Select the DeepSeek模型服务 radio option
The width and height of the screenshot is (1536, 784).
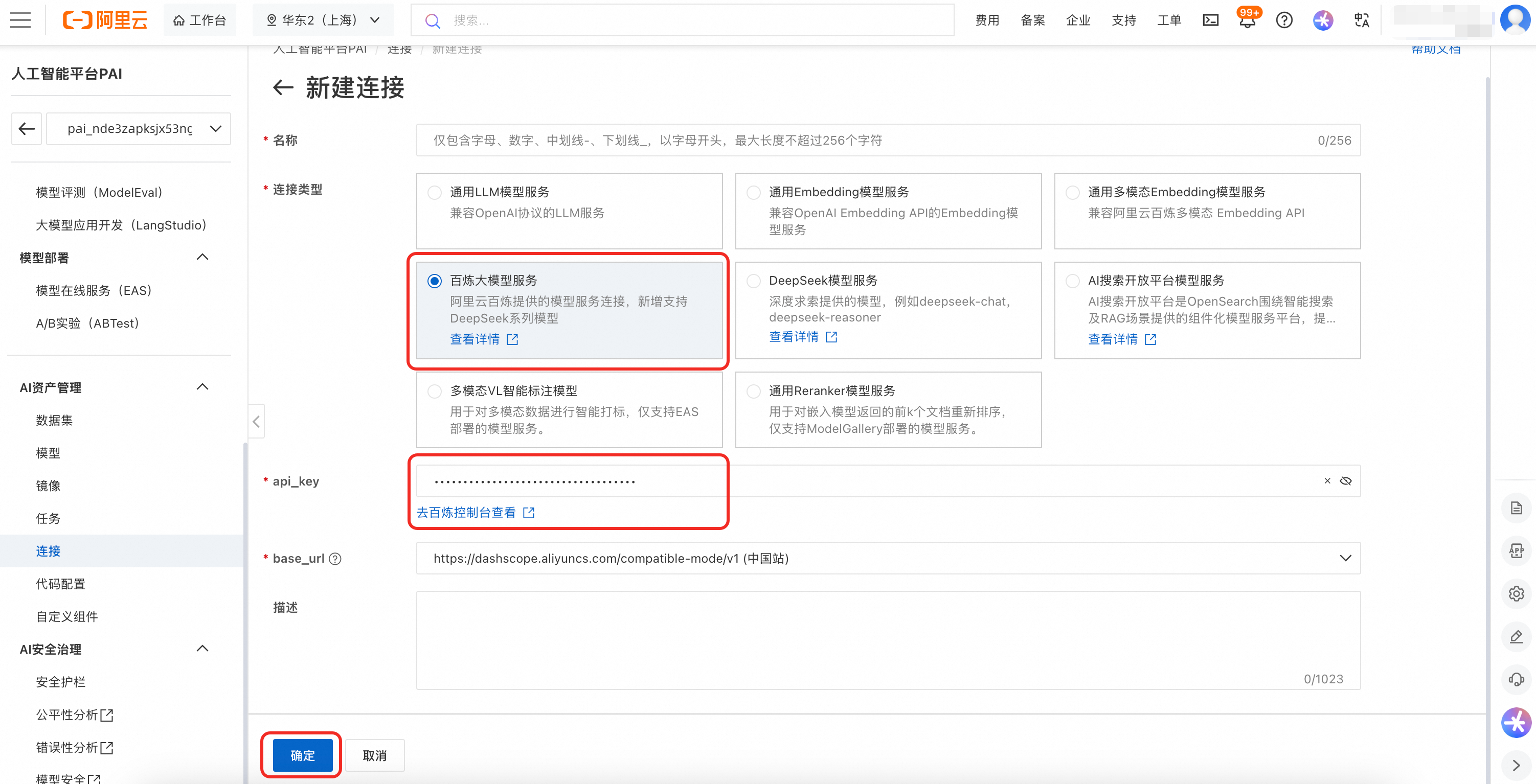tap(754, 281)
